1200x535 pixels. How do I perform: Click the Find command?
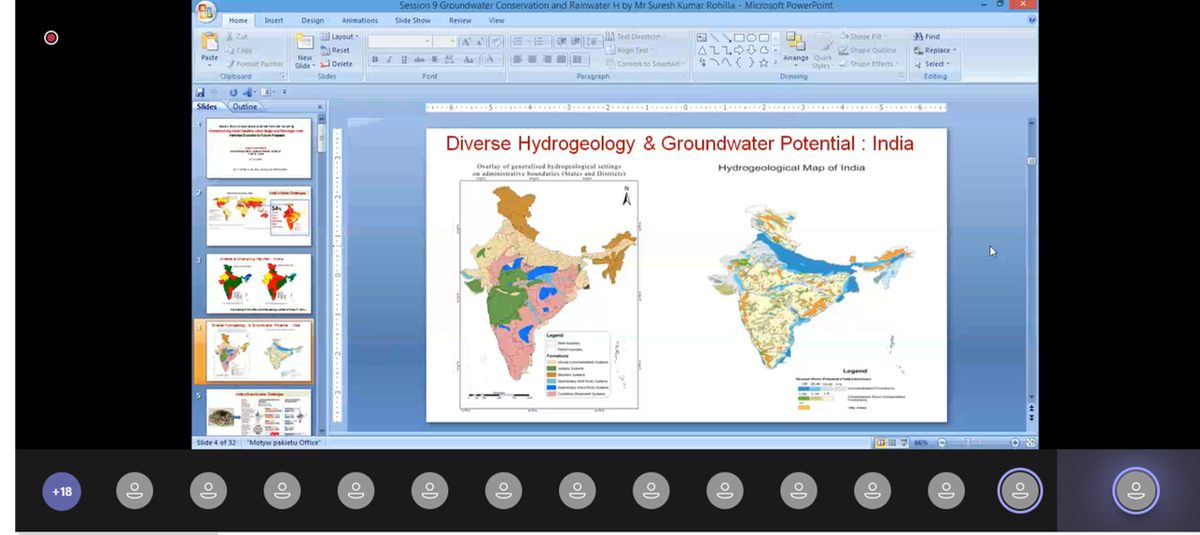927,37
